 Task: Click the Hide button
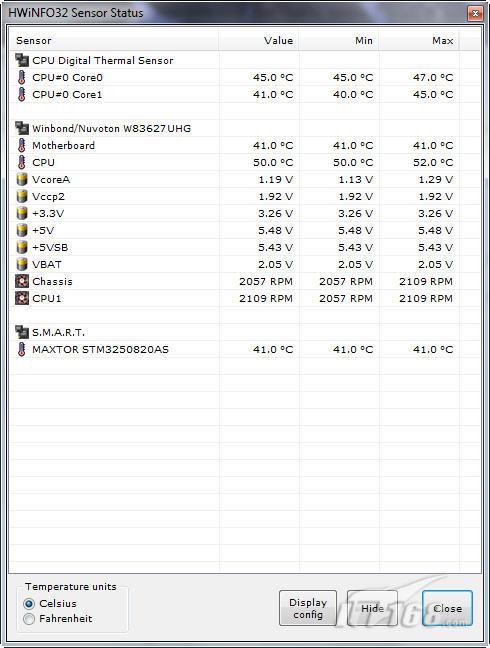coord(372,608)
